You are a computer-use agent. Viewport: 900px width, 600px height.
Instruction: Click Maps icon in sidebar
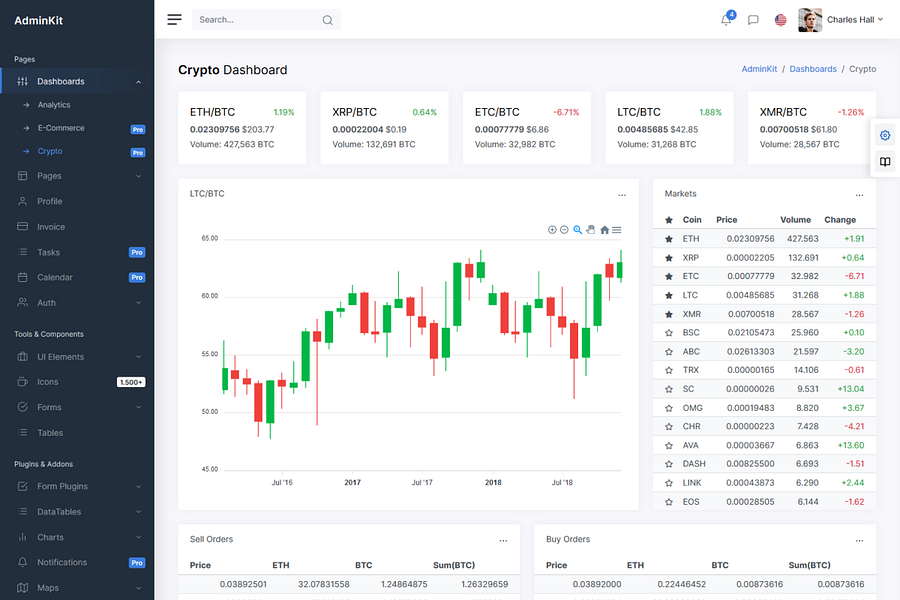(x=22, y=588)
